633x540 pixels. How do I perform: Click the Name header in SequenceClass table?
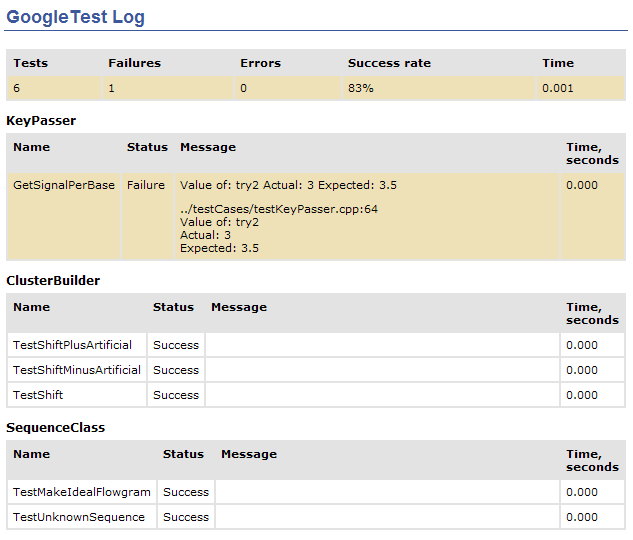click(x=31, y=454)
